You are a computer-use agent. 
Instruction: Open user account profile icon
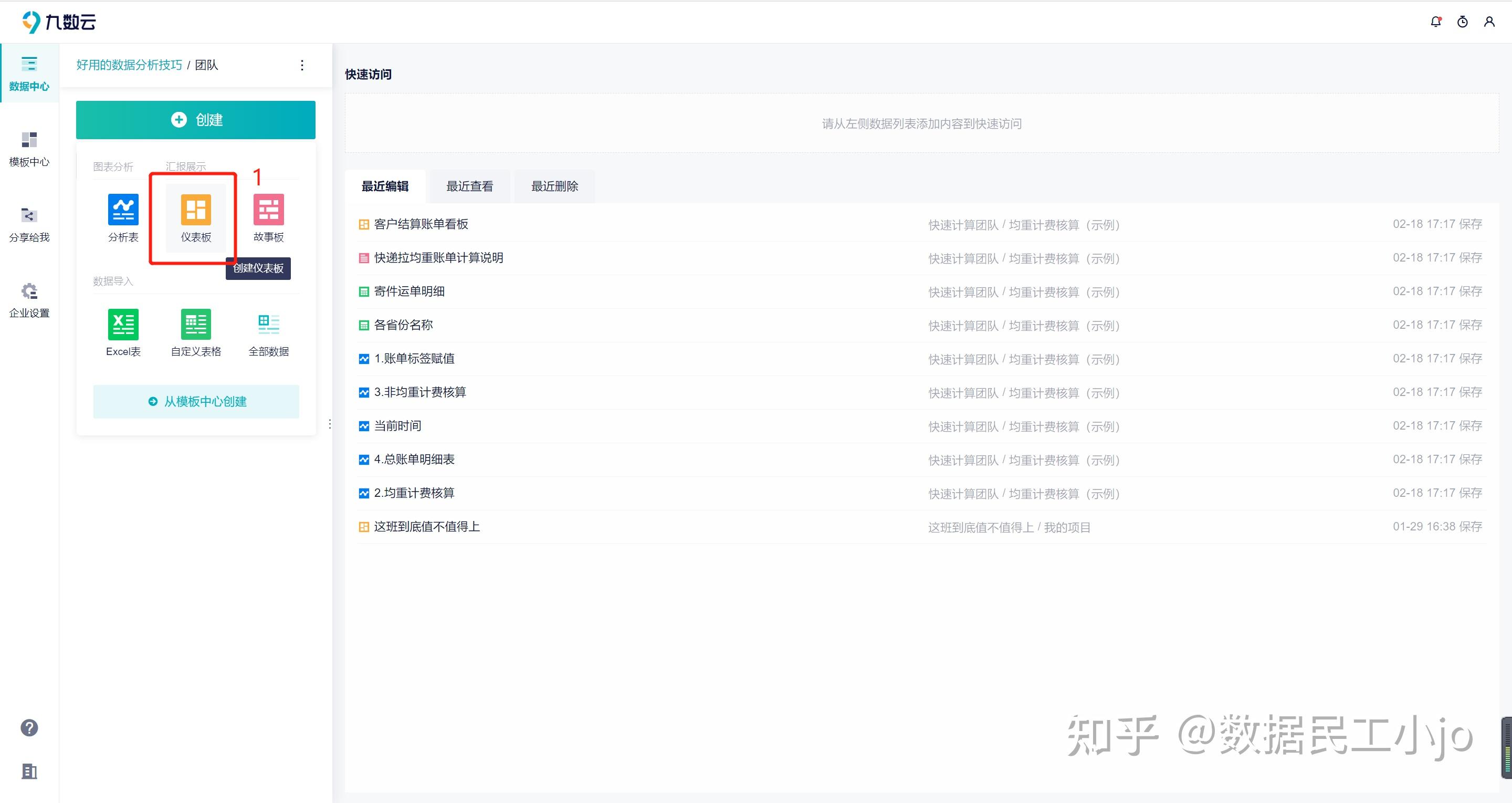(x=1489, y=22)
